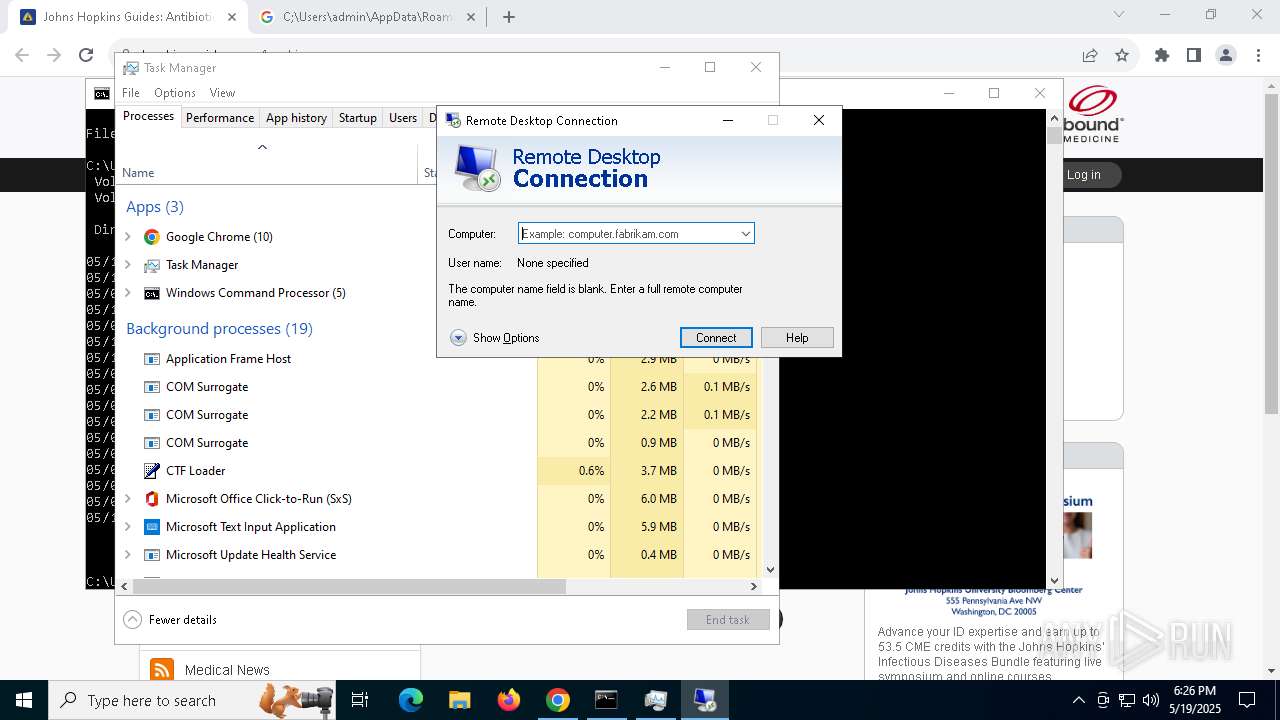The width and height of the screenshot is (1280, 720).
Task: Click the CTF Loader process icon
Action: (x=152, y=471)
